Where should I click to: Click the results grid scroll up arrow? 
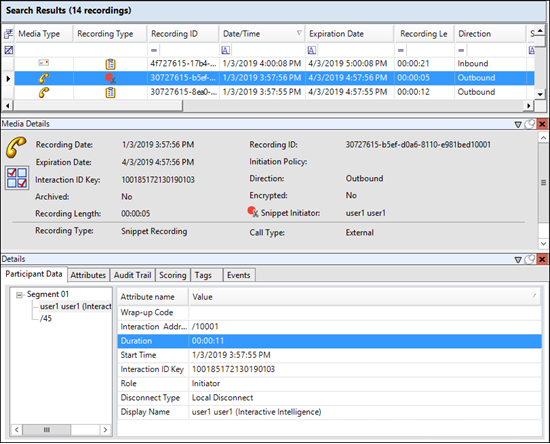[x=540, y=31]
